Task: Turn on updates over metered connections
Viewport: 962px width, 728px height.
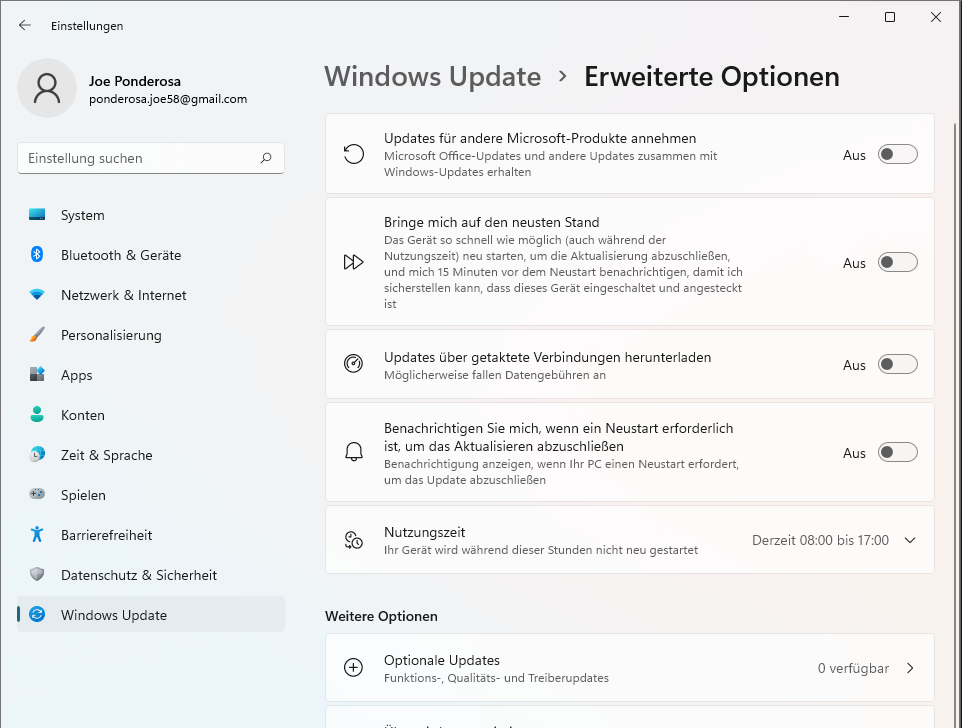Action: coord(897,365)
